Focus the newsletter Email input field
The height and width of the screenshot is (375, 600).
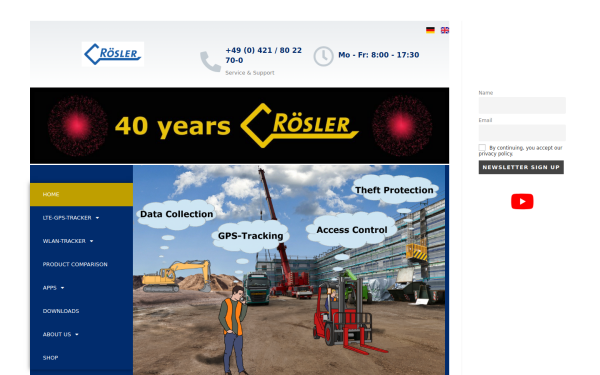click(x=522, y=133)
